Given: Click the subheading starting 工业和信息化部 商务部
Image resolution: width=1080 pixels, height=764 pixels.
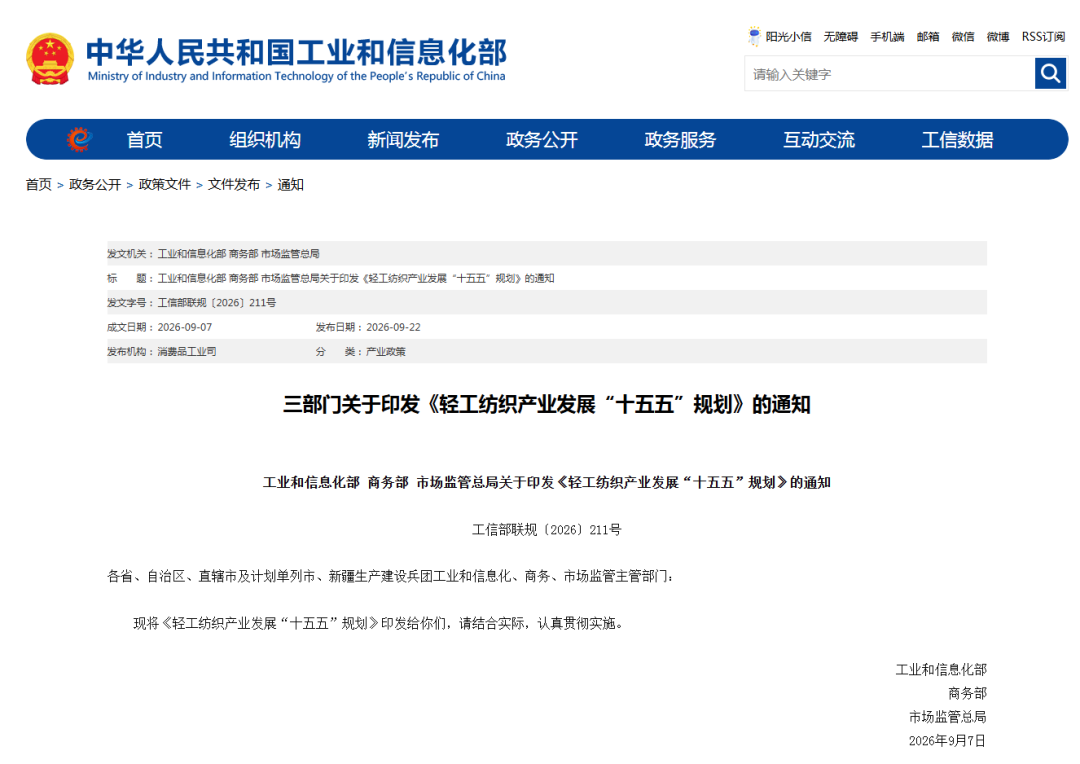Looking at the screenshot, I should (x=547, y=482).
